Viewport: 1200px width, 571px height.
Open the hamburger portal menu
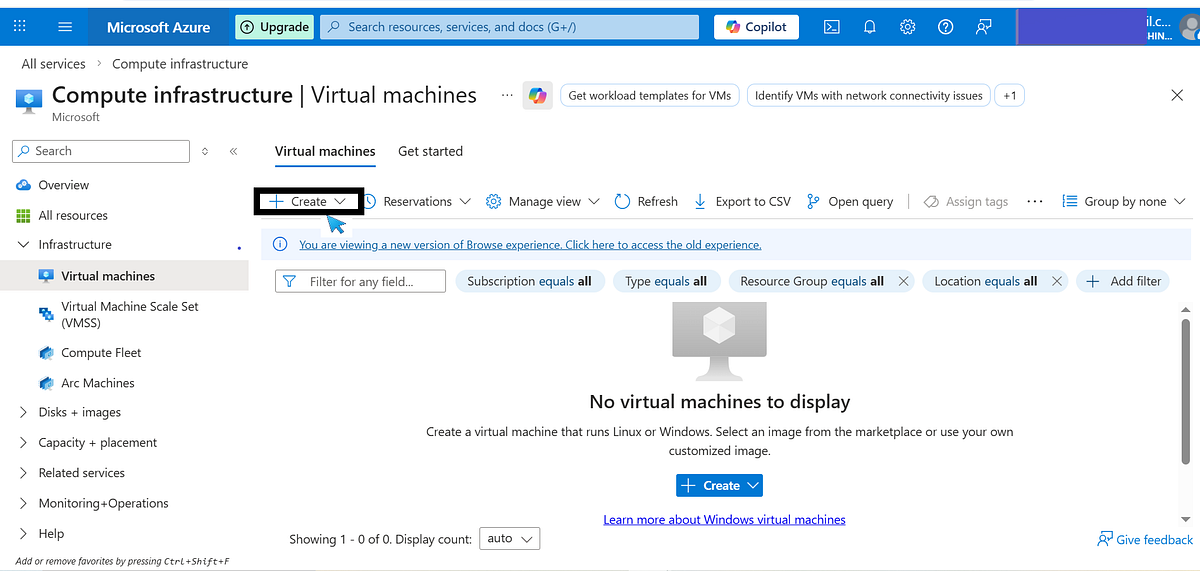(65, 27)
